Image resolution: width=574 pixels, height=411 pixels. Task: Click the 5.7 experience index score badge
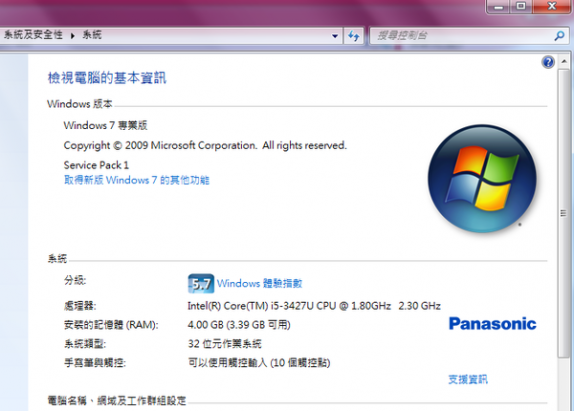[x=201, y=284]
